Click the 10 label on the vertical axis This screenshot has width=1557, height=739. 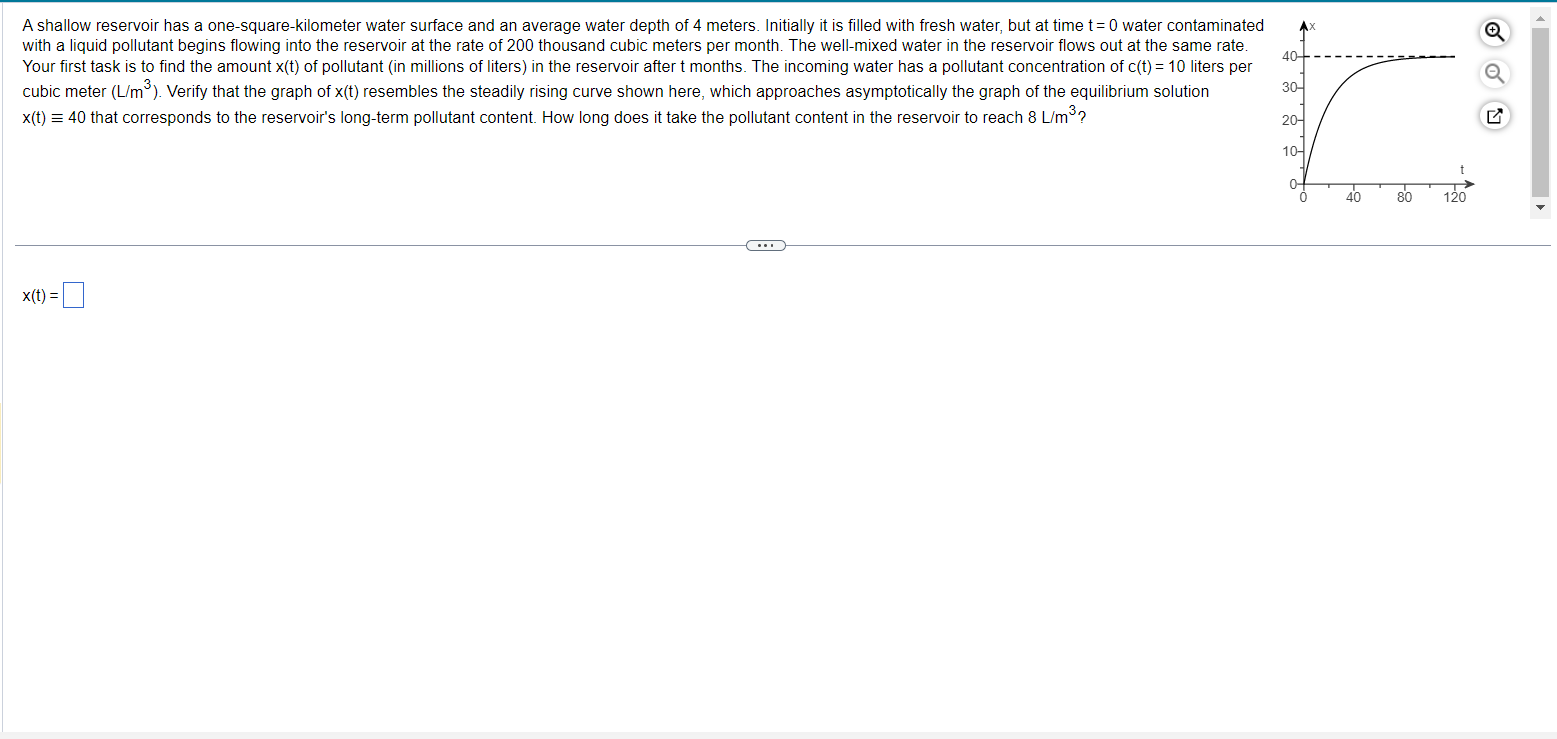click(1290, 152)
